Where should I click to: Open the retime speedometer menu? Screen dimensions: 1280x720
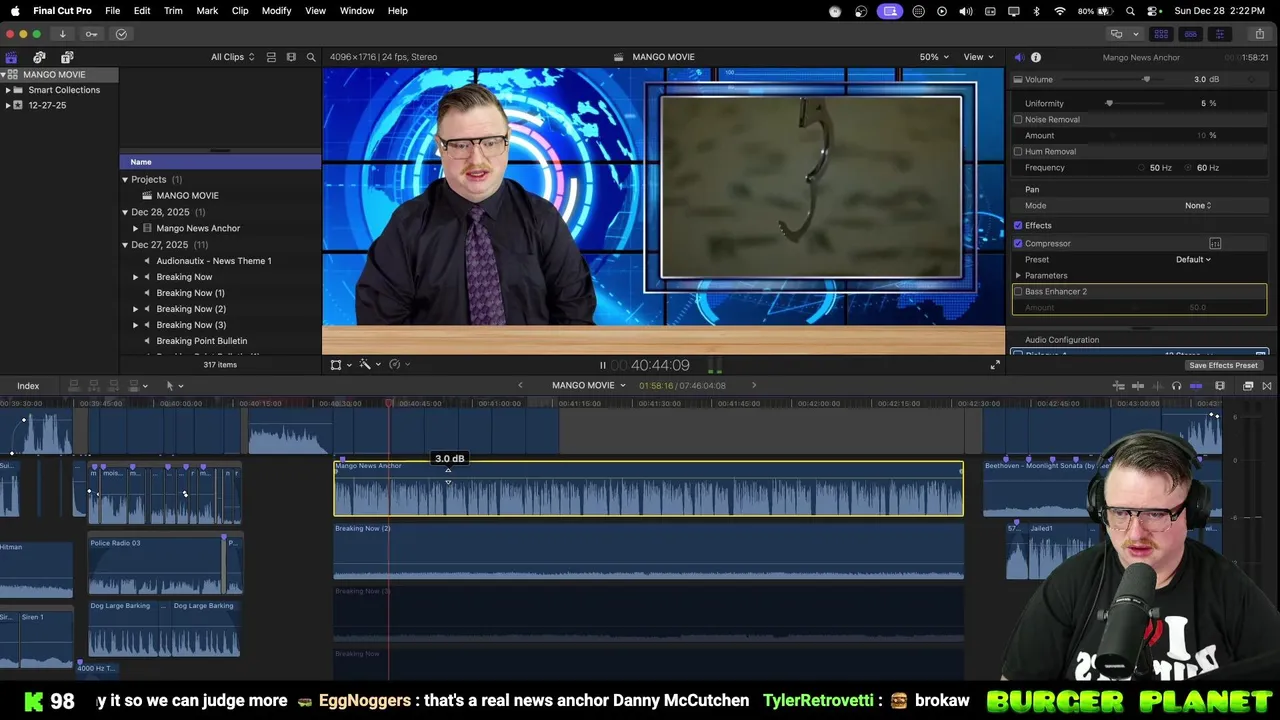[x=398, y=365]
